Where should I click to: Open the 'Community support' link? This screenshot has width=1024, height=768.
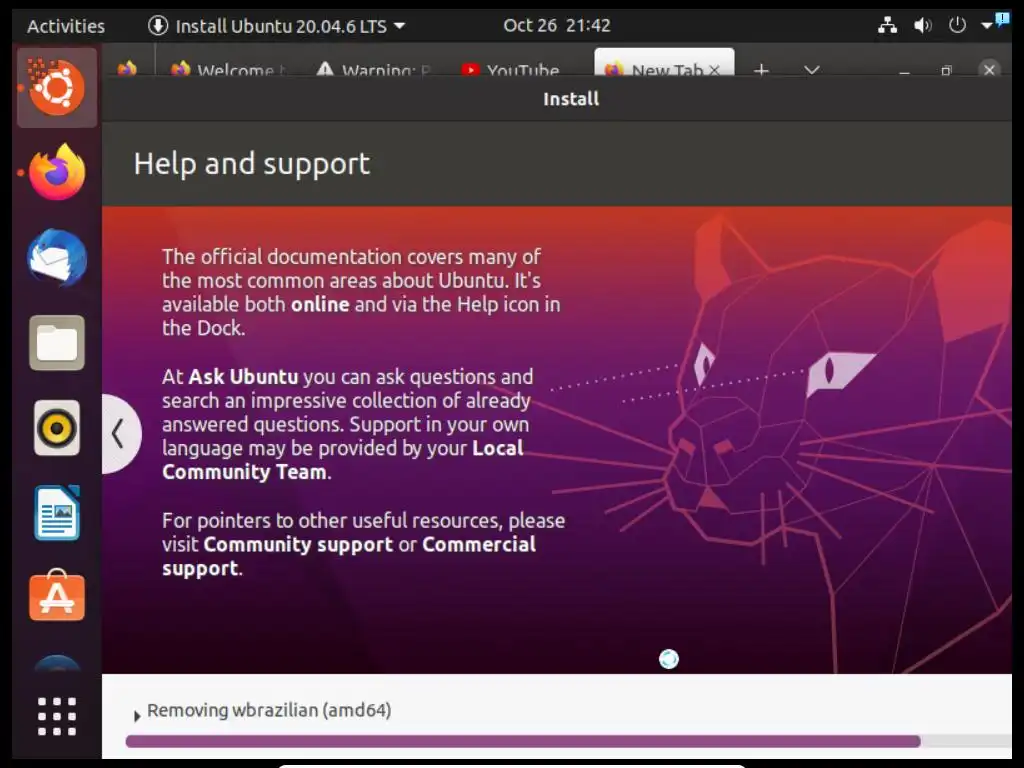click(298, 545)
